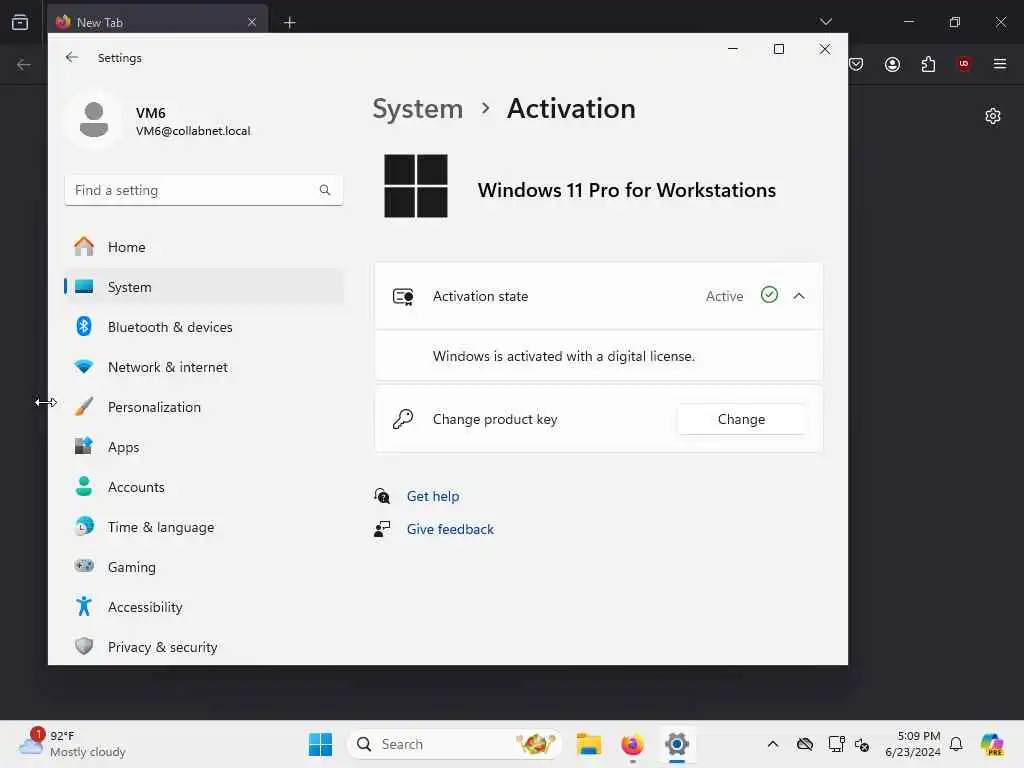Click the System breadcrumb link
The image size is (1024, 768).
417,108
